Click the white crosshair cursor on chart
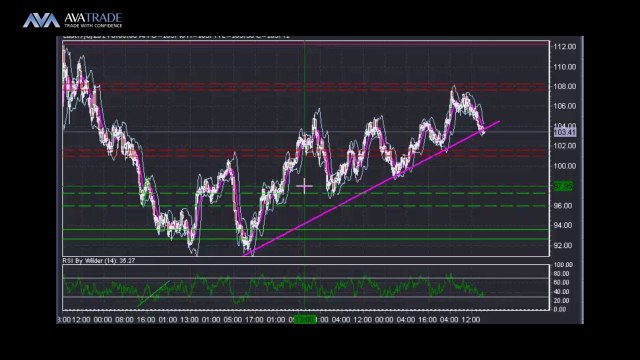Image resolution: width=640 pixels, height=360 pixels. [304, 187]
